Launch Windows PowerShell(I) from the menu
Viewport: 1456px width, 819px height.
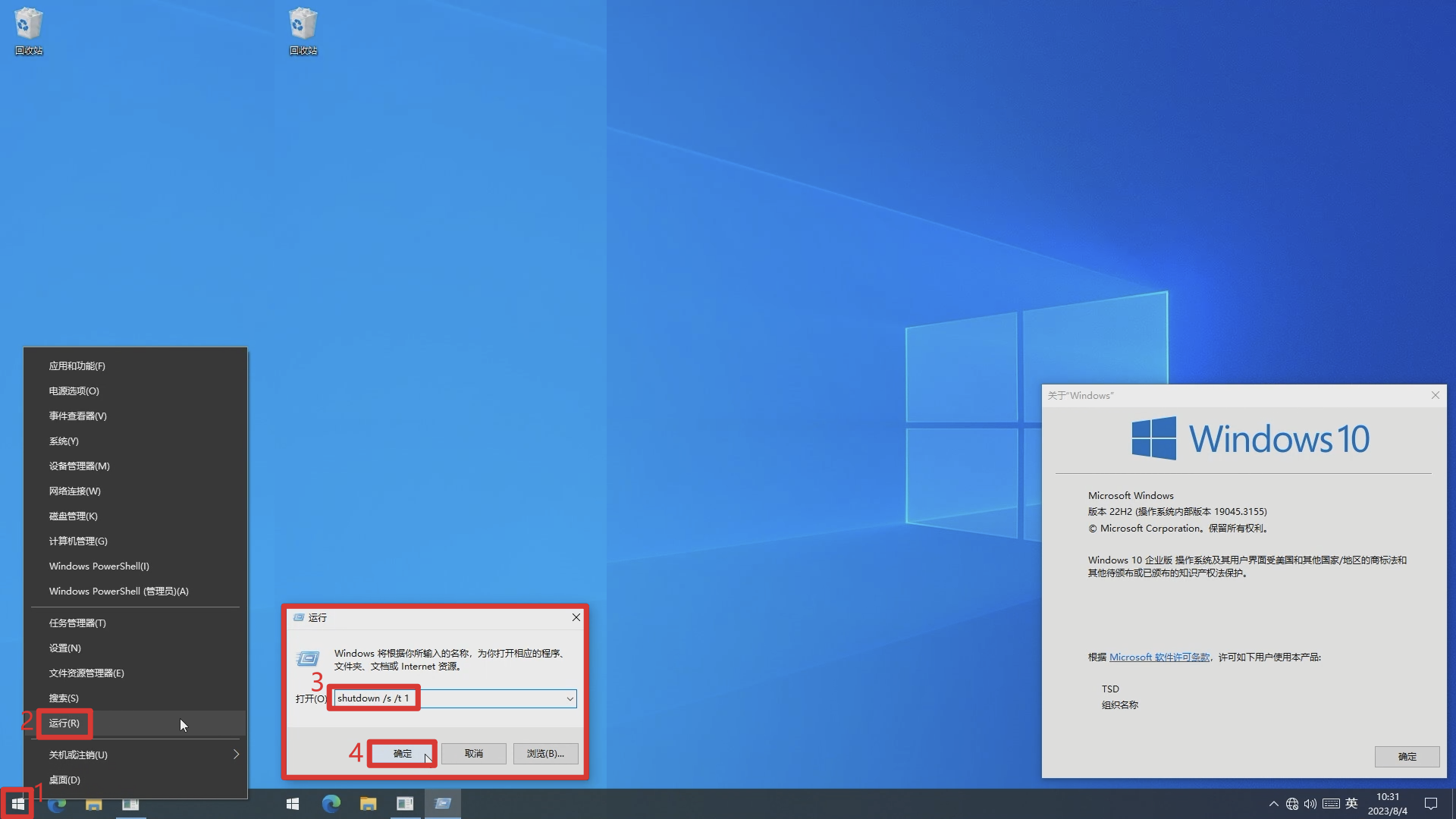pos(136,566)
